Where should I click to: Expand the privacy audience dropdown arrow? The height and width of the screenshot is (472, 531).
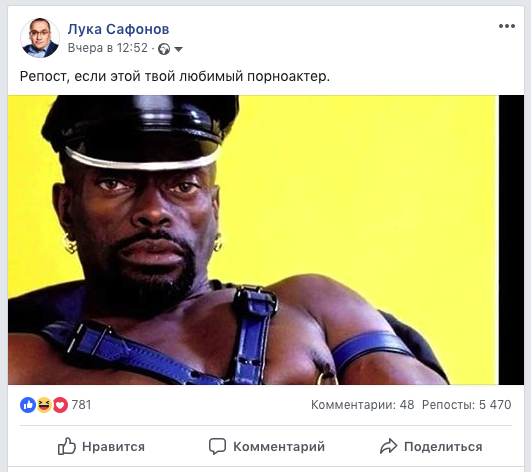[x=178, y=49]
